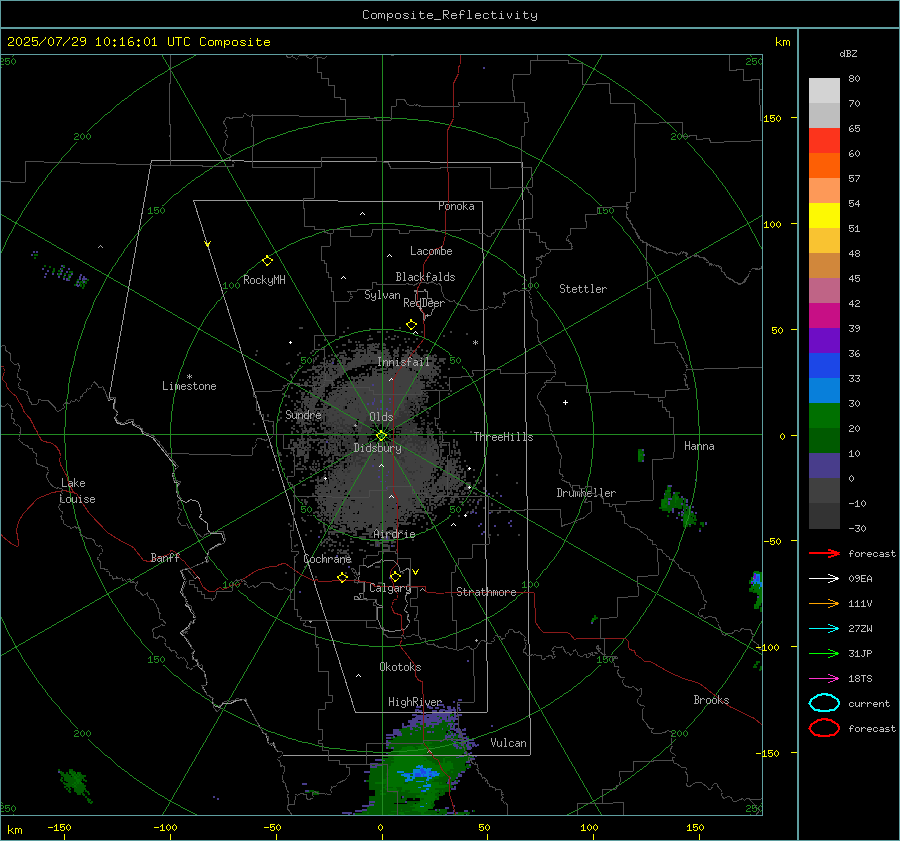Click the yellow diamond marker below RedDeer
The width and height of the screenshot is (900, 841).
pos(411,325)
